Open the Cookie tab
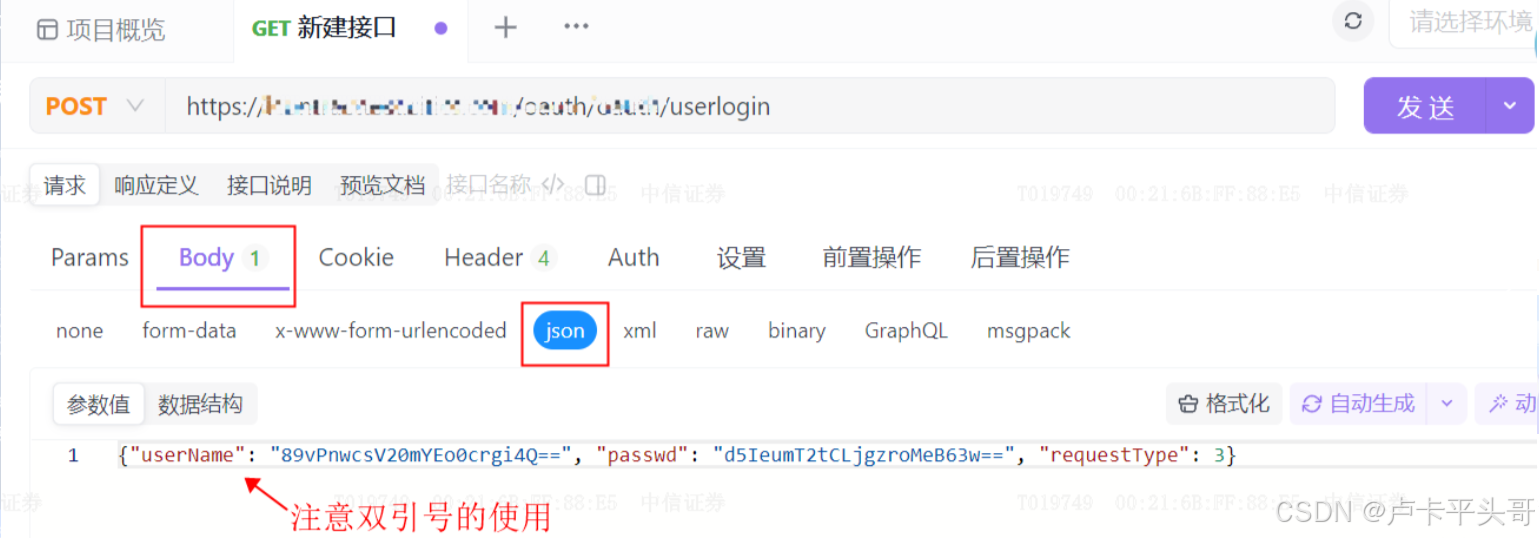This screenshot has width=1539, height=538. [x=356, y=258]
